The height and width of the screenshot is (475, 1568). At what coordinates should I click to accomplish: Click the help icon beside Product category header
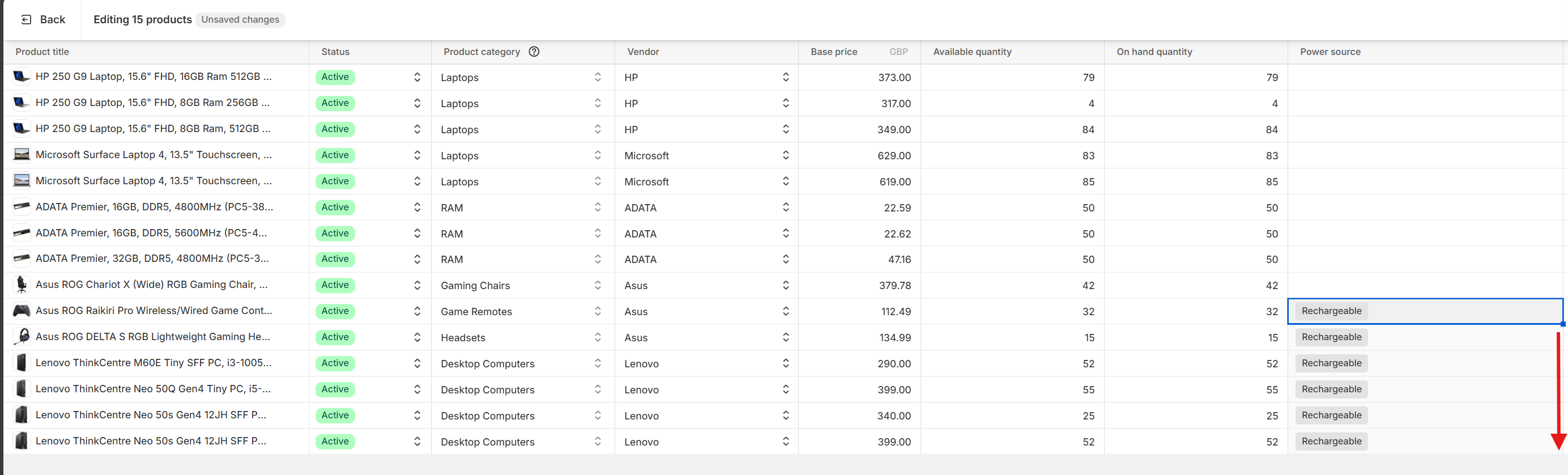click(534, 52)
